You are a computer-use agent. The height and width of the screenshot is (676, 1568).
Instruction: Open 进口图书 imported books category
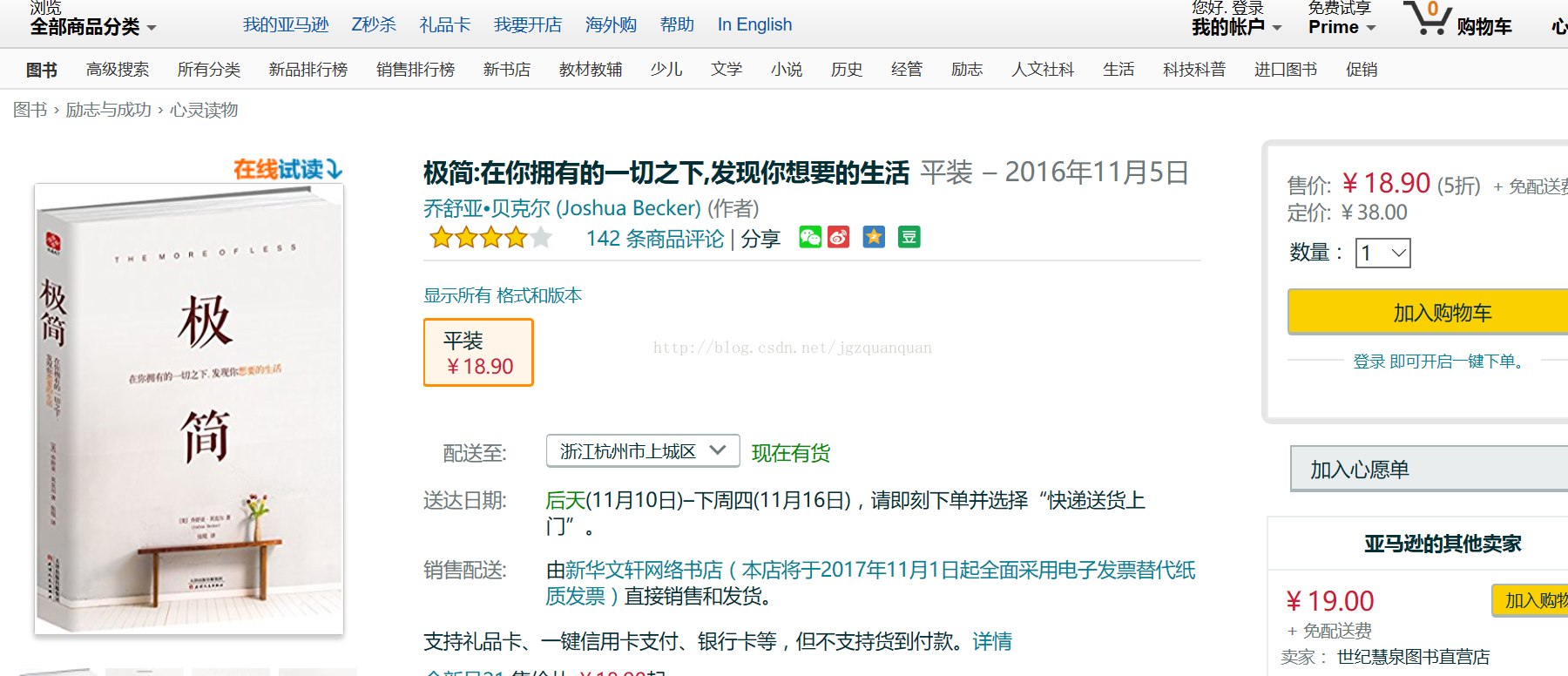tap(1286, 70)
